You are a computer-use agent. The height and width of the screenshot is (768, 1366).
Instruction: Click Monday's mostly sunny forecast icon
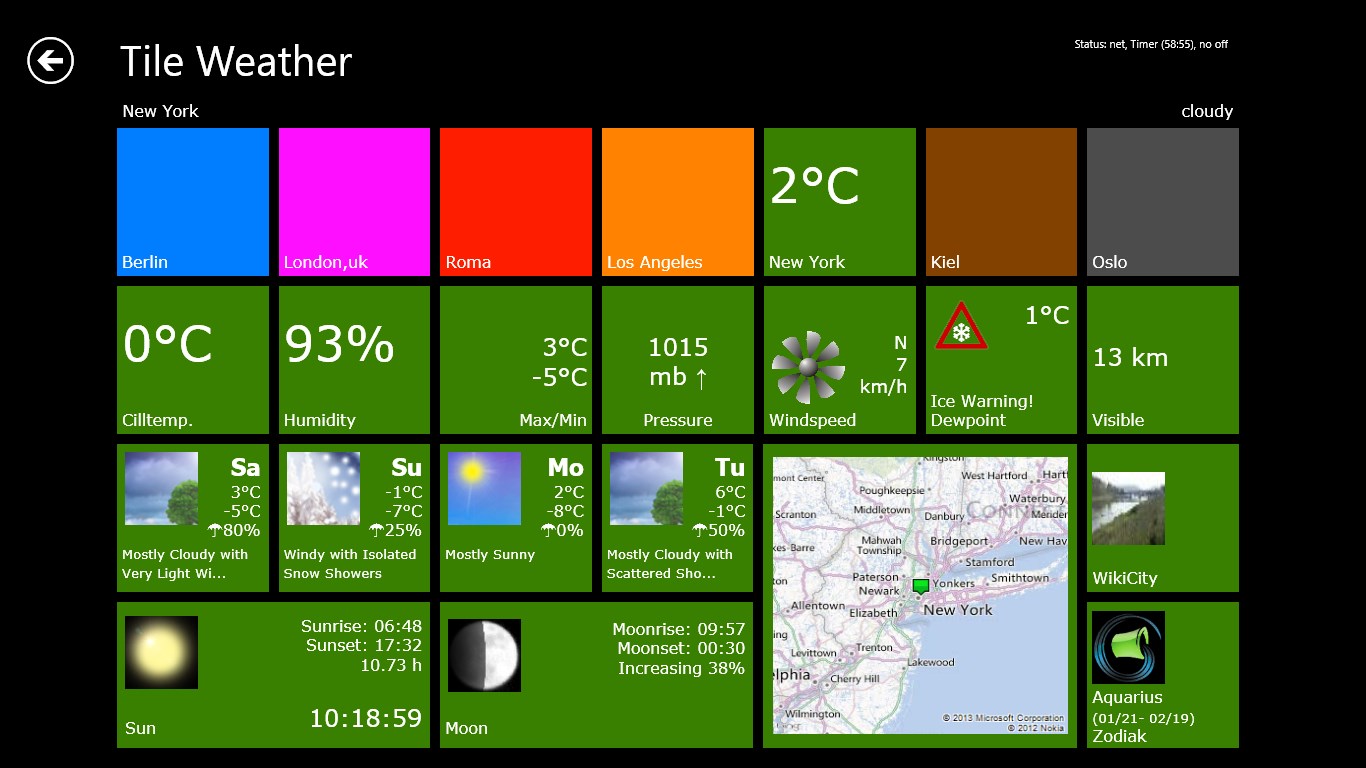[x=484, y=488]
